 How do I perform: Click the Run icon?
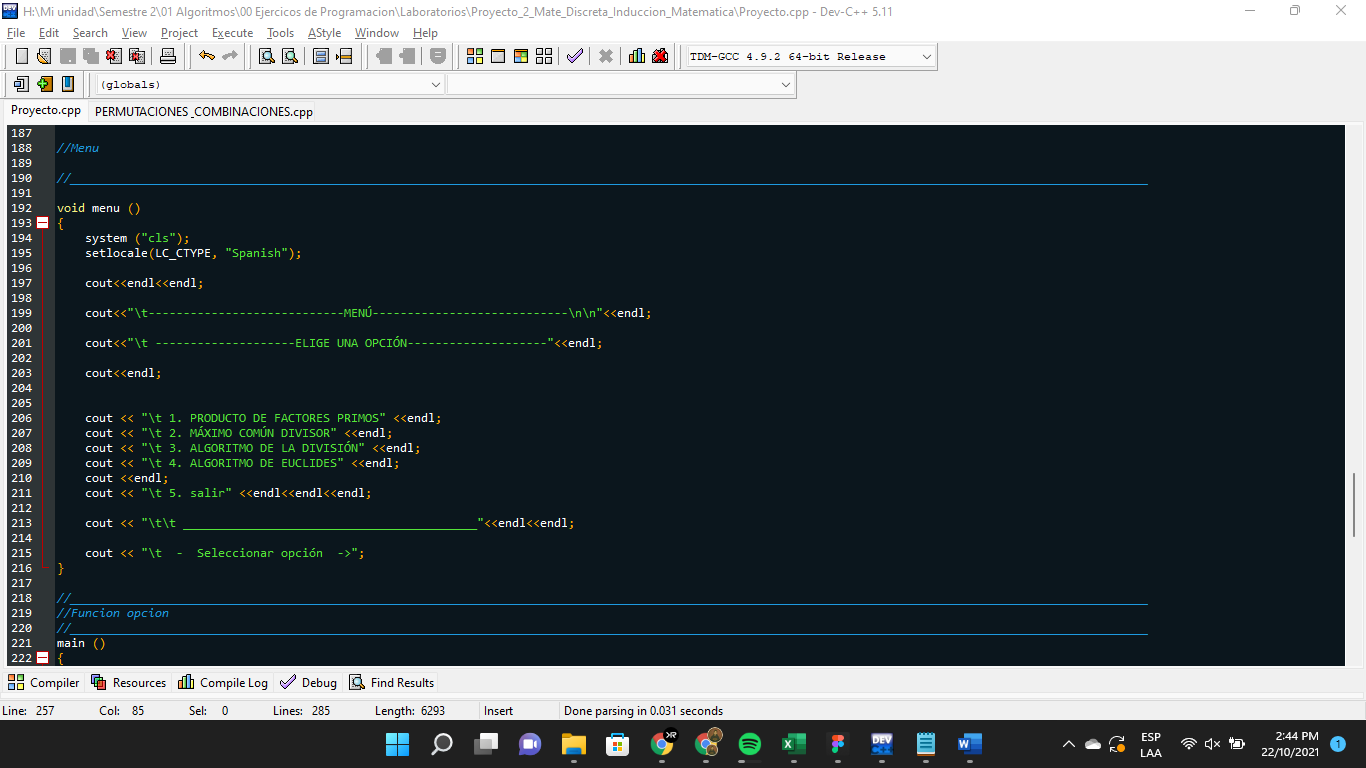(x=497, y=56)
